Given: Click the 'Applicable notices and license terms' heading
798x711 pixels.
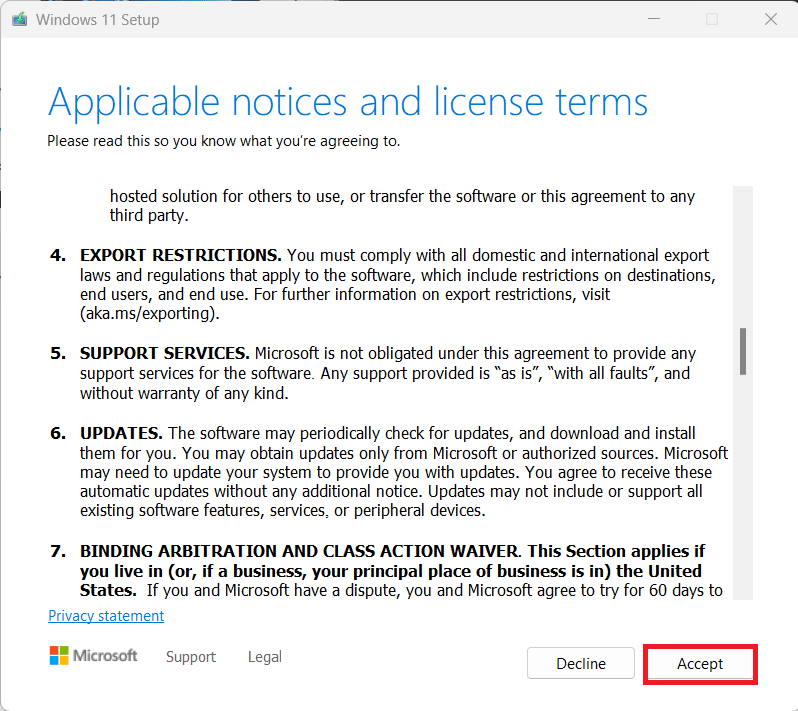Looking at the screenshot, I should coord(348,102).
